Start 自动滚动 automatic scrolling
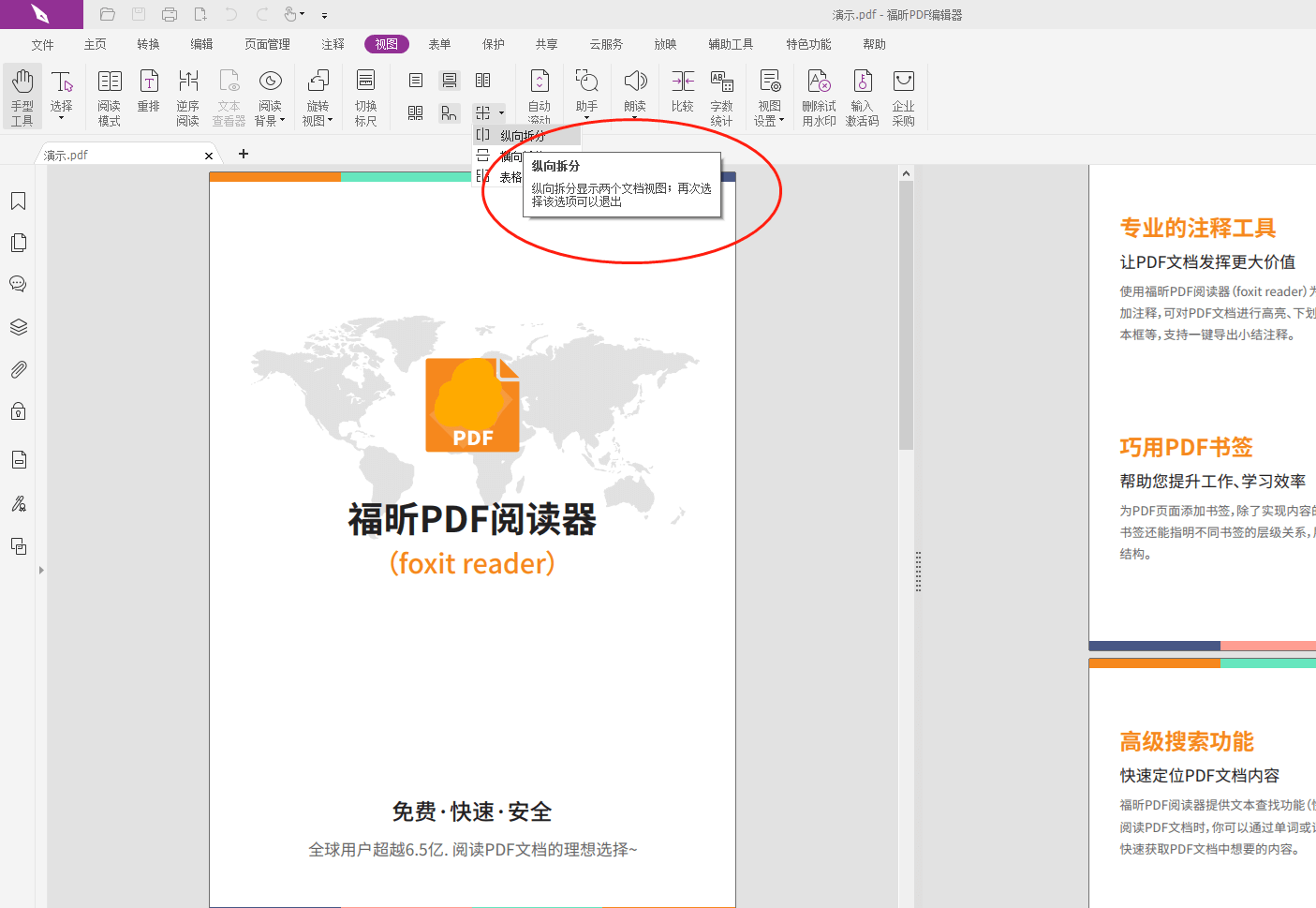This screenshot has width=1316, height=908. (539, 94)
